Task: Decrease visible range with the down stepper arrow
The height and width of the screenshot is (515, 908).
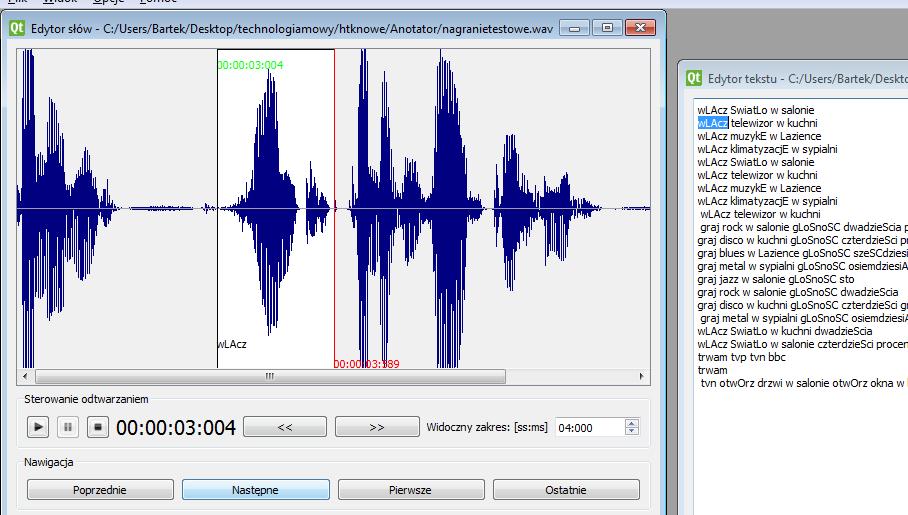Action: [x=632, y=432]
